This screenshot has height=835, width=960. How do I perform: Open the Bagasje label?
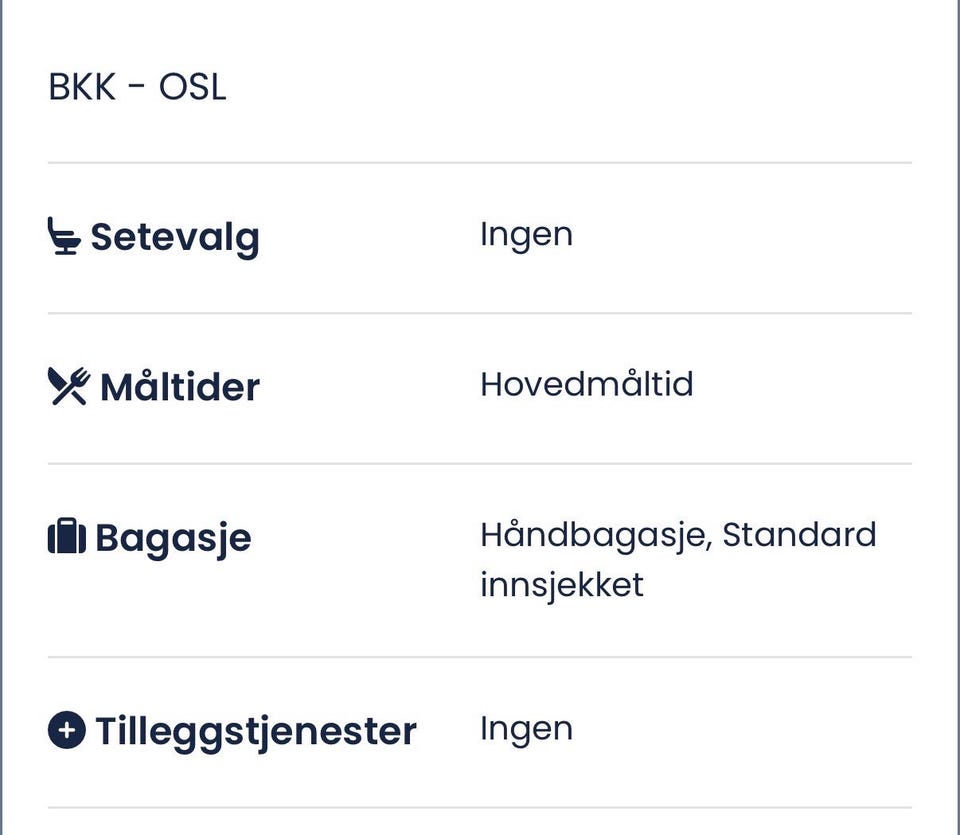tap(173, 538)
